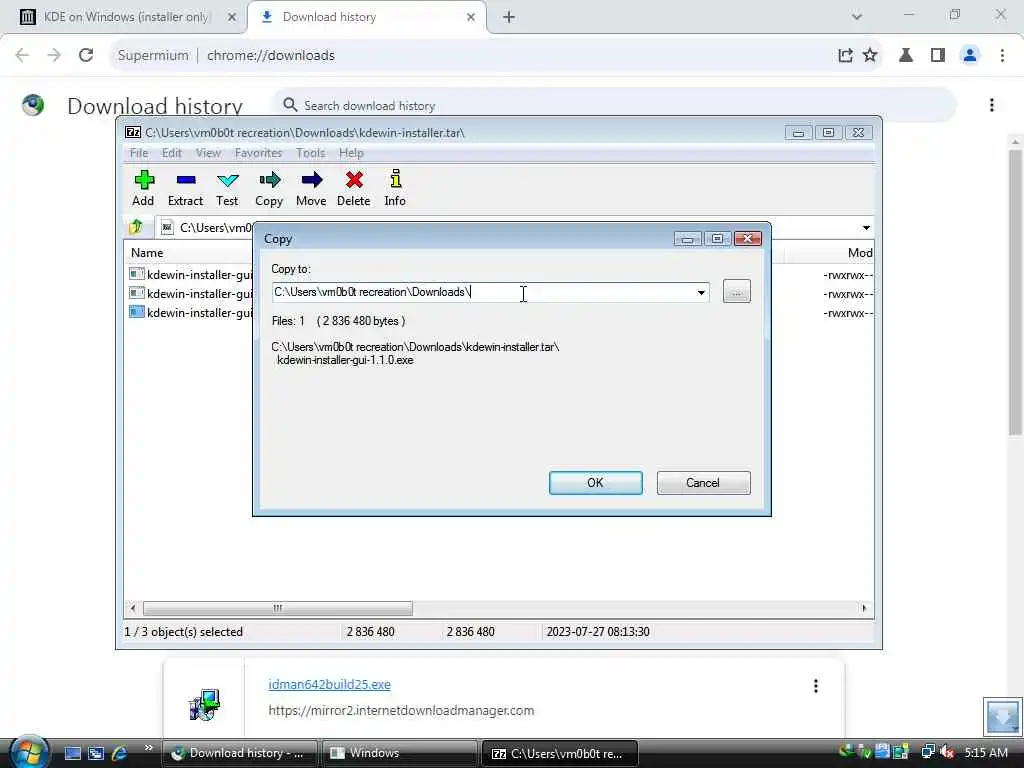Open the browse folder button in Copy dialog
Screen dimensions: 1024x768
(x=737, y=292)
